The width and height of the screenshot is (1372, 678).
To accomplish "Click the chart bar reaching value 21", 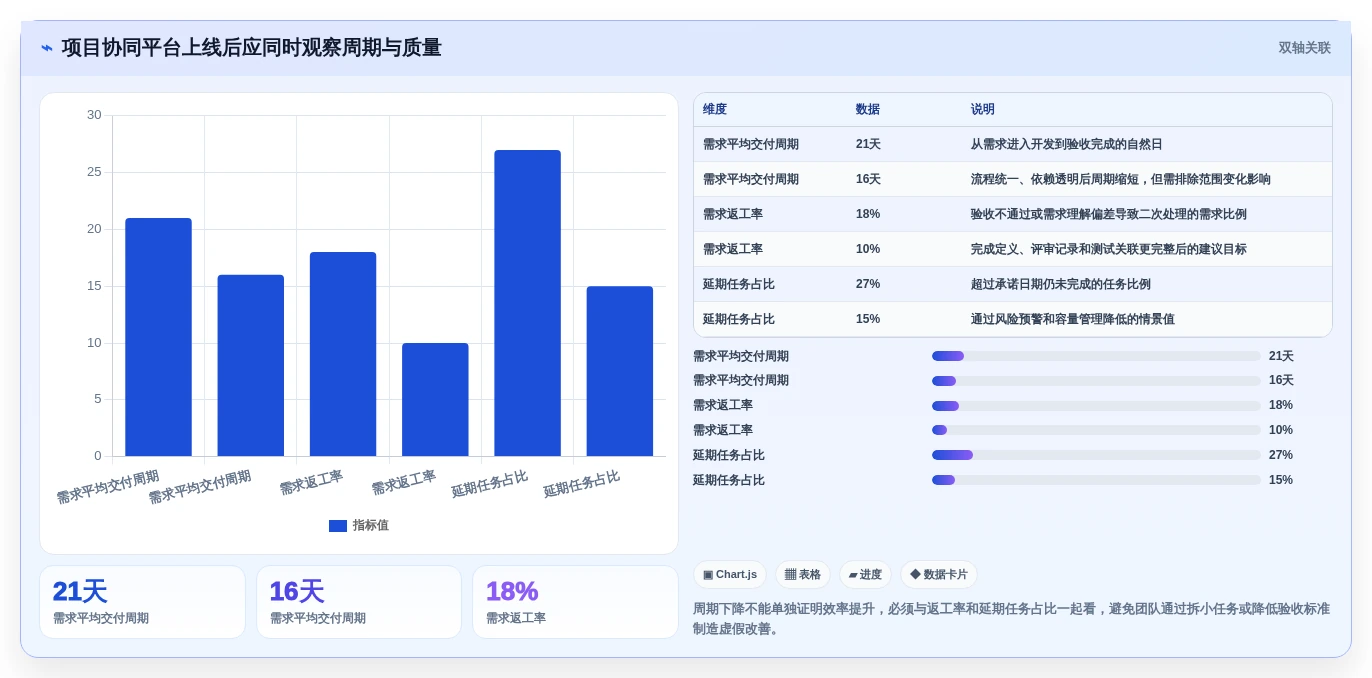I will coord(158,337).
